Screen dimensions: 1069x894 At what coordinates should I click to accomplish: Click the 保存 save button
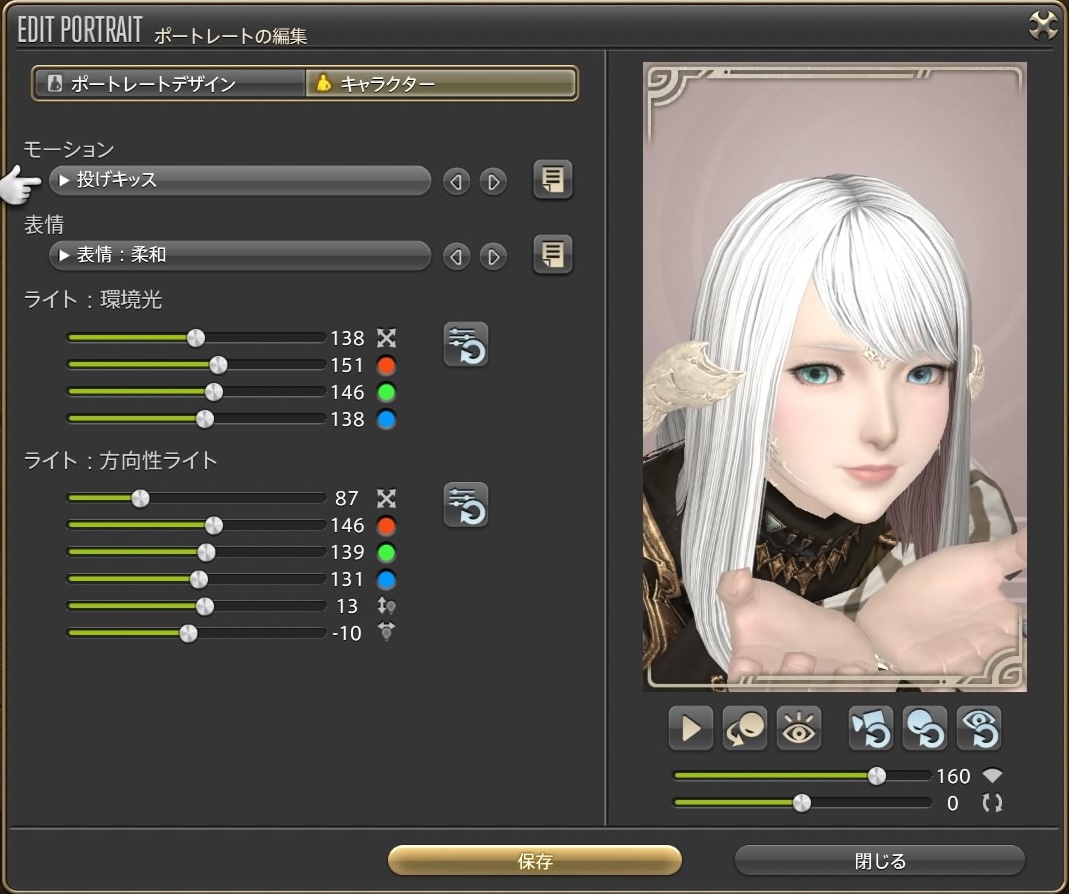pyautogui.click(x=535, y=861)
